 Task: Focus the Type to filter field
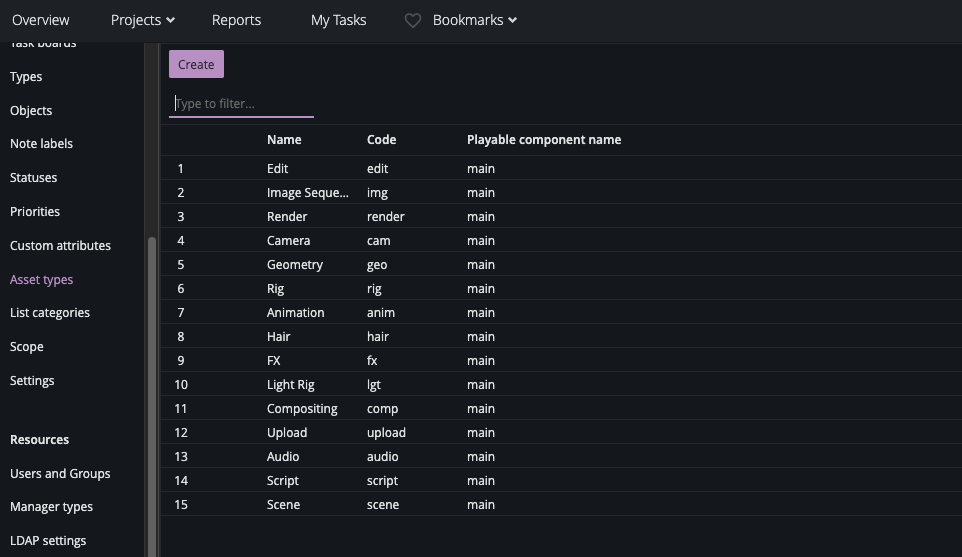[x=241, y=104]
